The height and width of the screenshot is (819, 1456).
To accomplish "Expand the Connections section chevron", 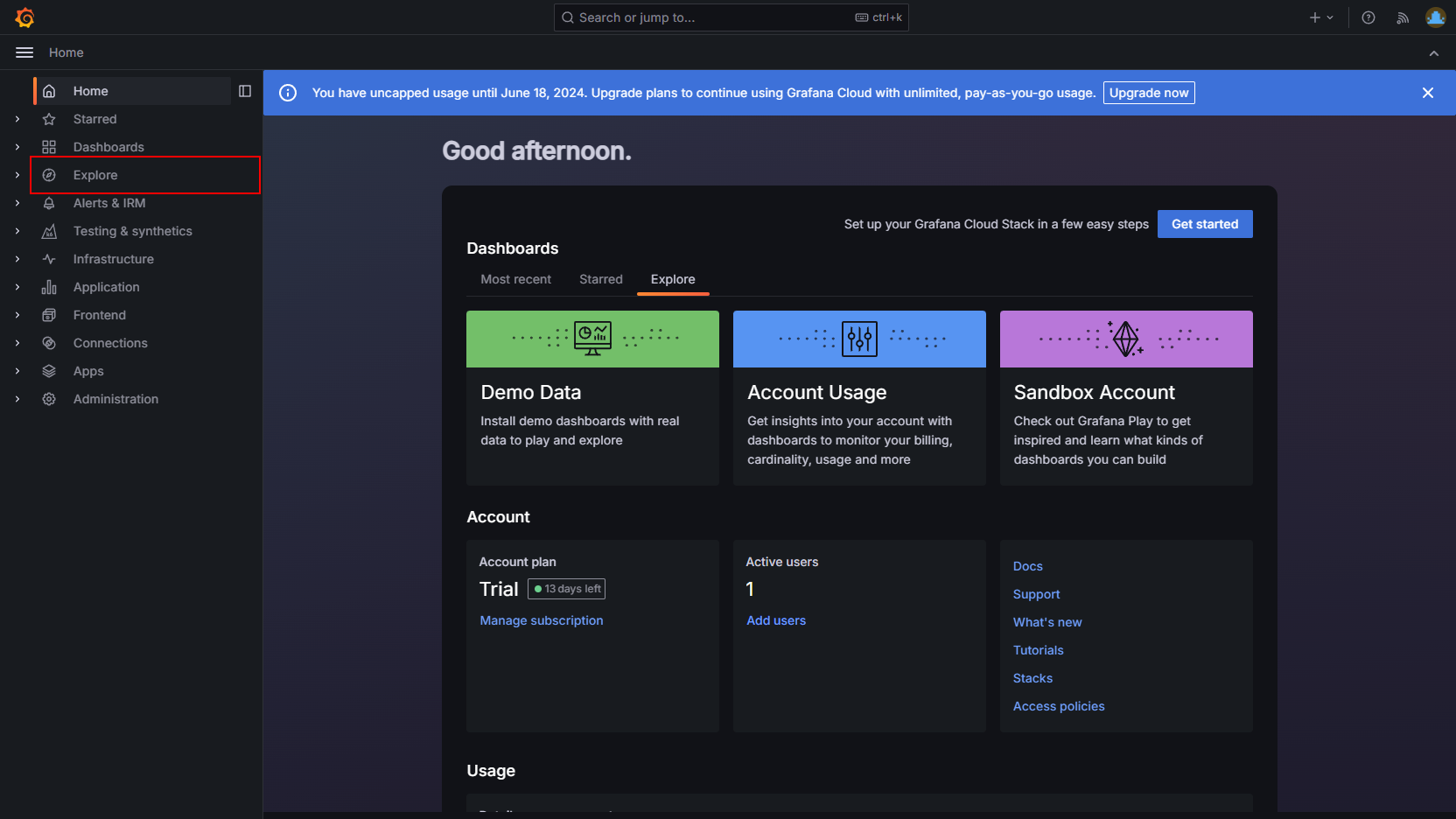I will 17,343.
